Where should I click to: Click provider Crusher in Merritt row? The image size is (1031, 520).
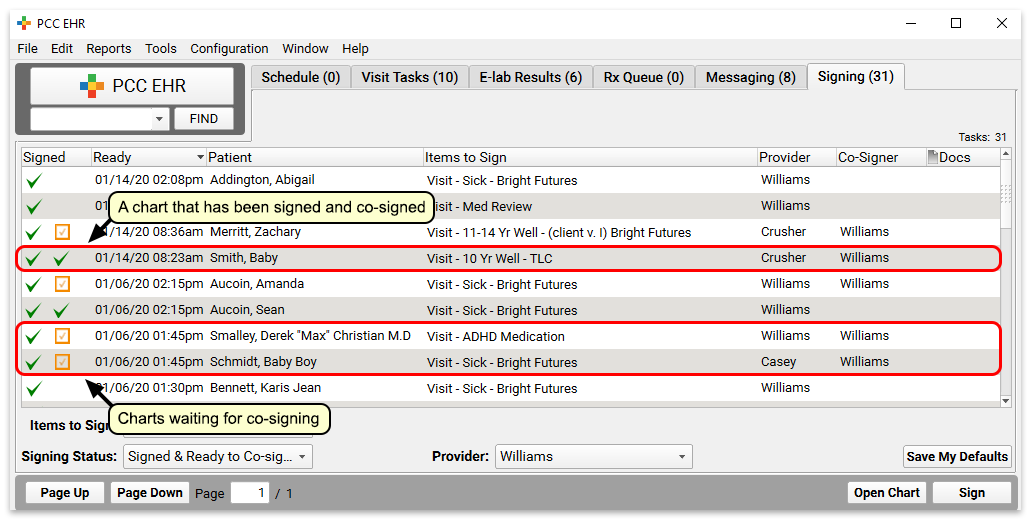click(783, 232)
